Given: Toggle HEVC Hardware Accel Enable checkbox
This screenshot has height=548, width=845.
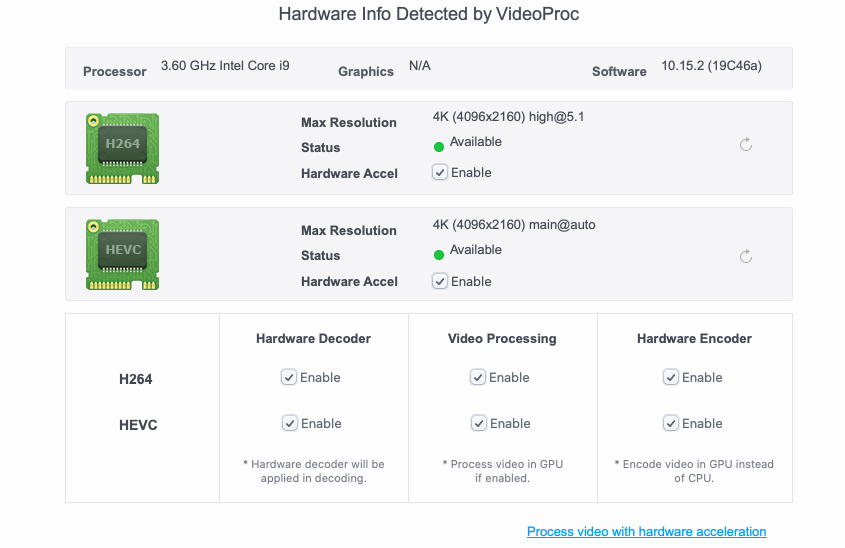Looking at the screenshot, I should coord(440,281).
